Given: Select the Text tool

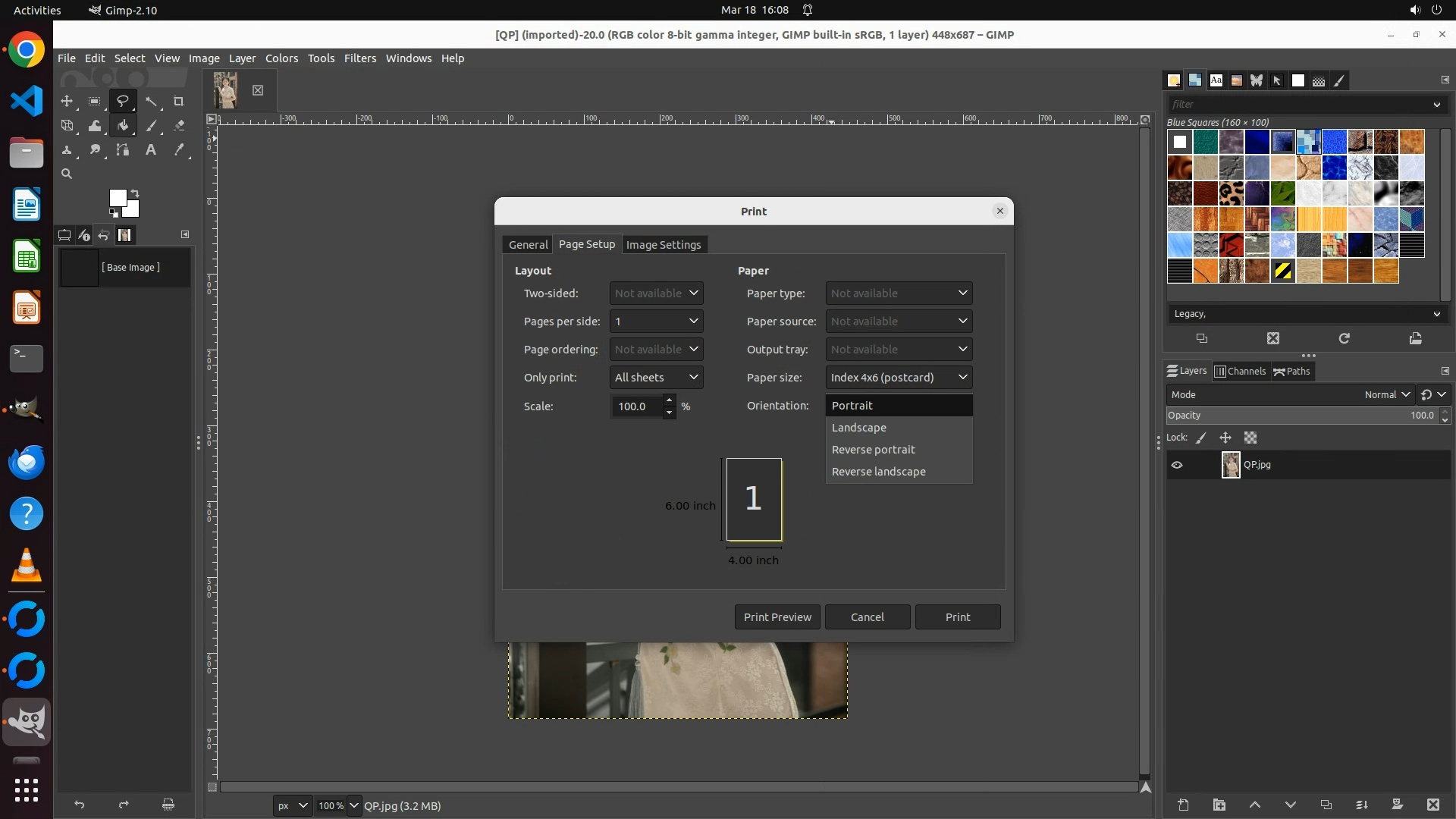Looking at the screenshot, I should 151,150.
